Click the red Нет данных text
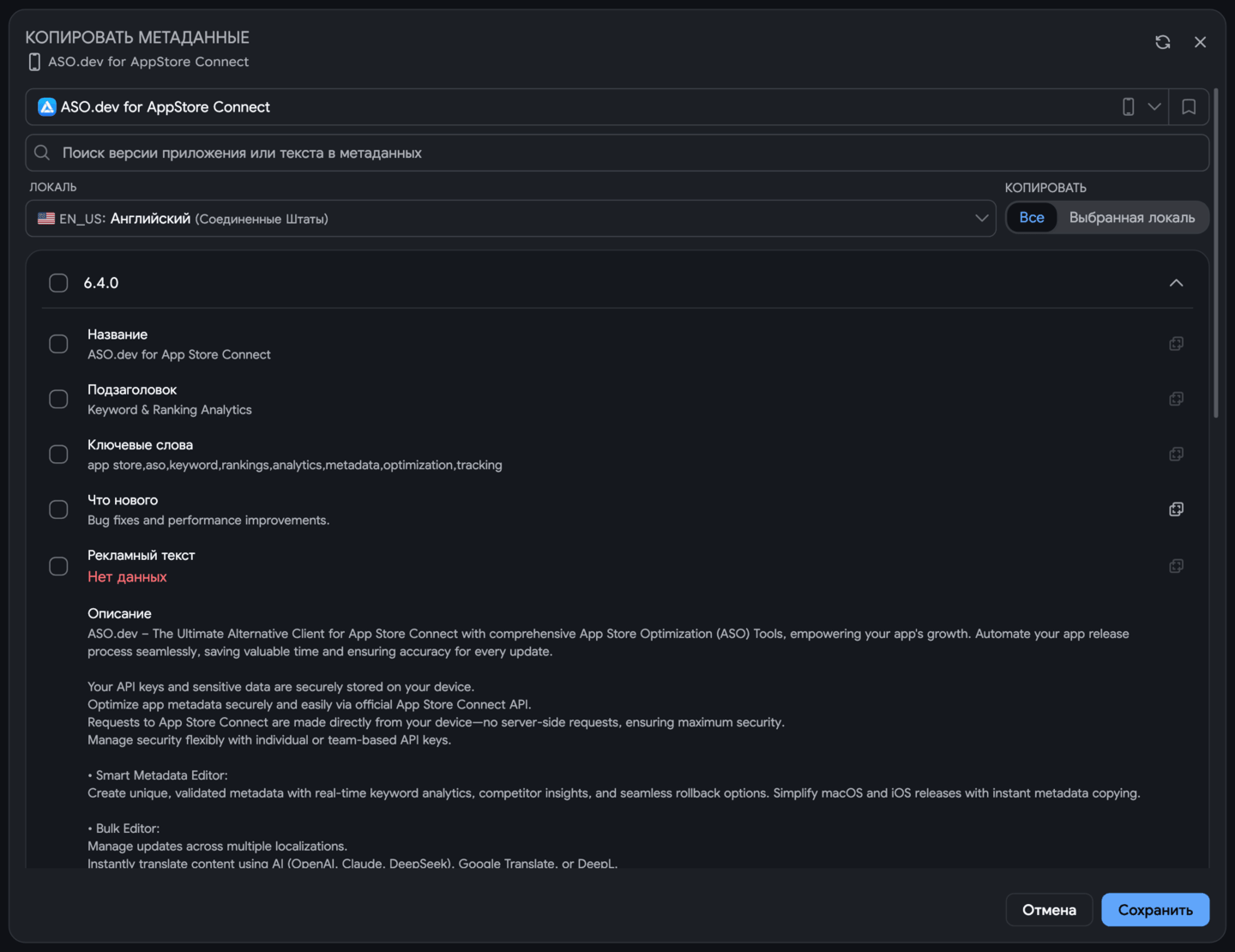The width and height of the screenshot is (1235, 952). coord(127,577)
